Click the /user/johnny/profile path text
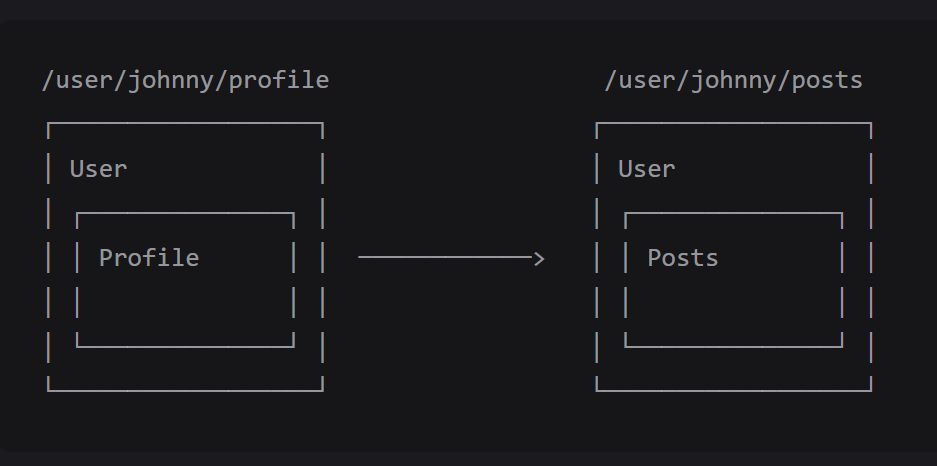The width and height of the screenshot is (937, 466). (185, 80)
